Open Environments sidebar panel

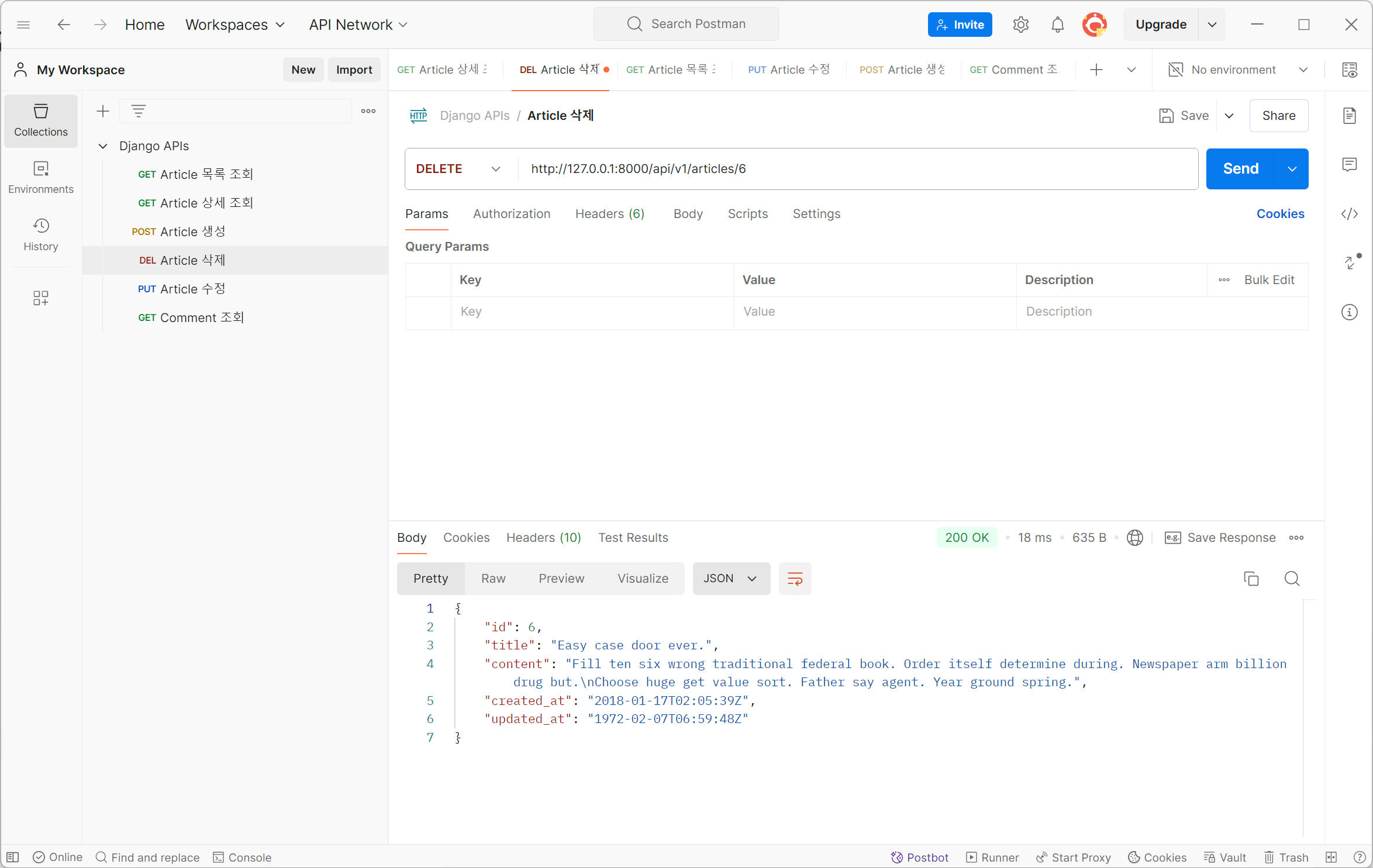(41, 178)
